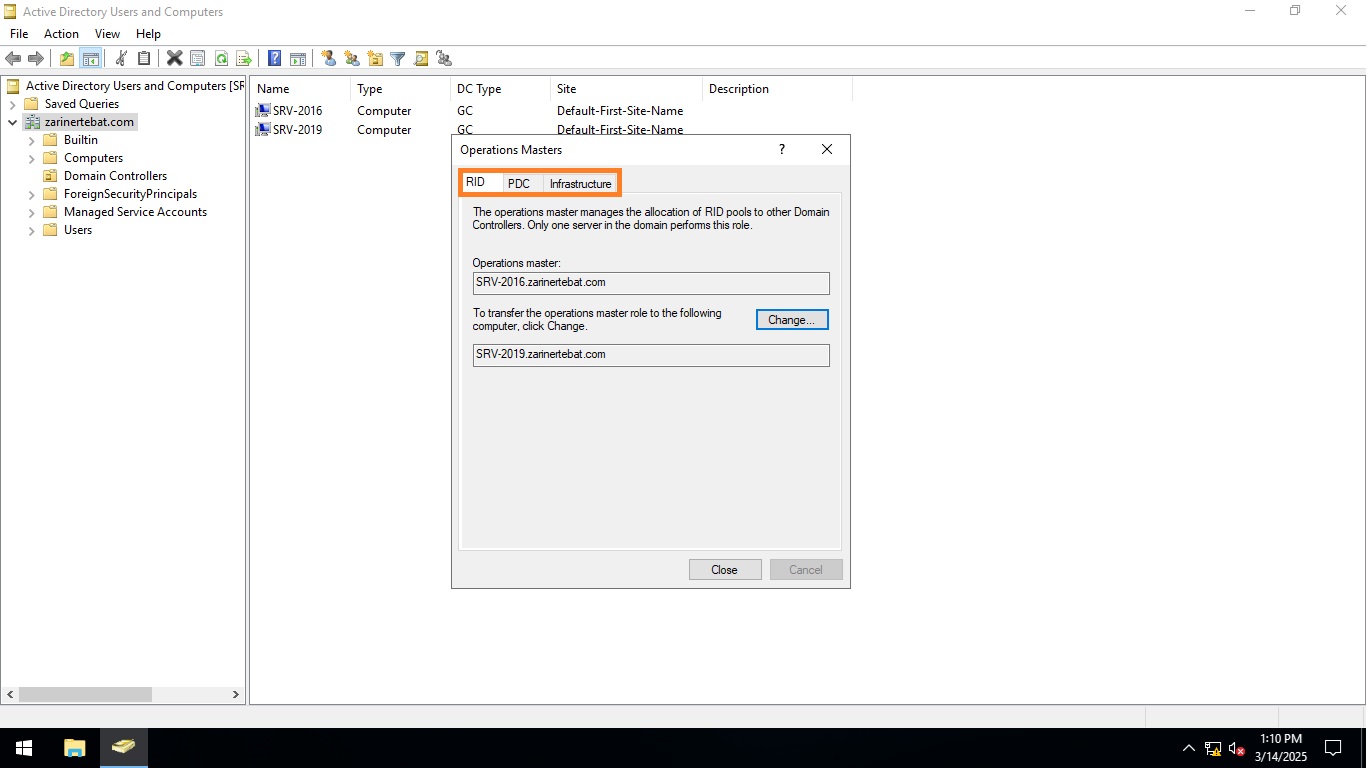Select the Builtin tree item

(x=81, y=140)
